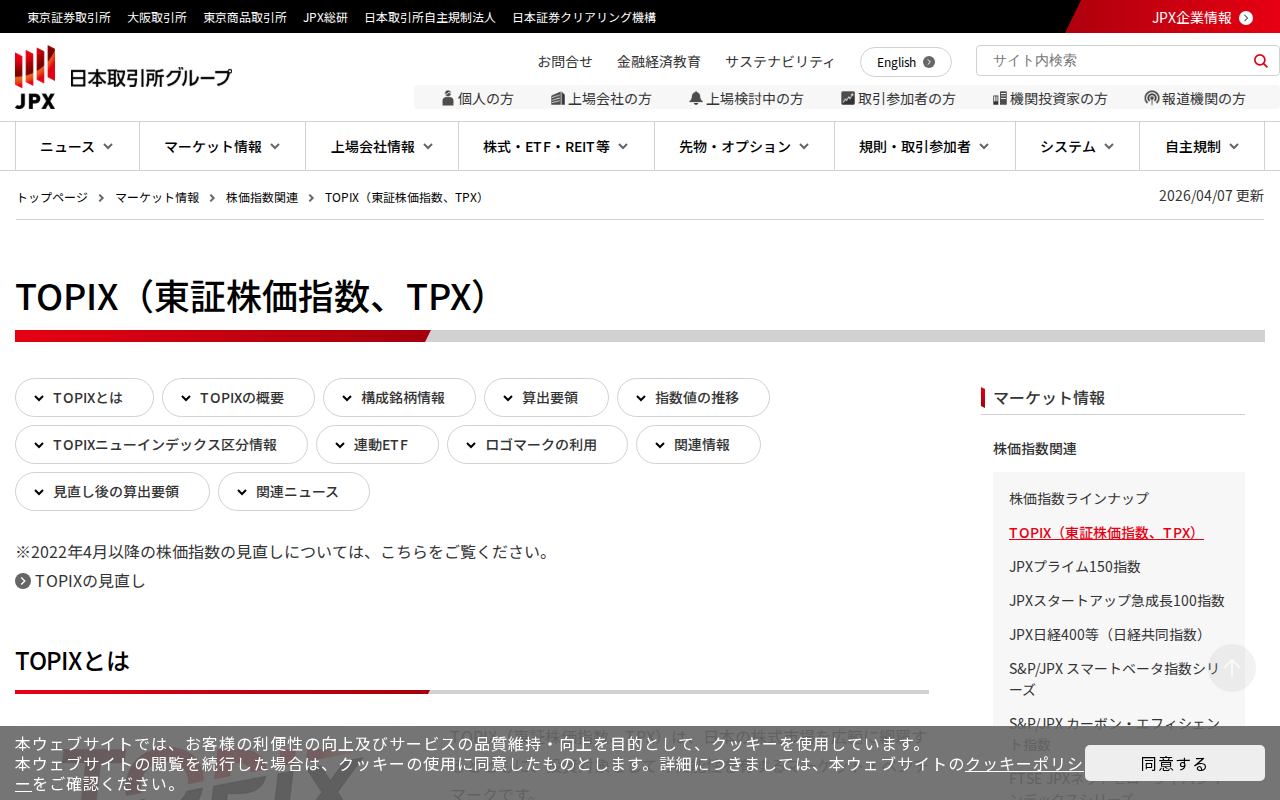This screenshot has height=800, width=1280.
Task: Click the arrow icon in English button
Action: coord(929,62)
